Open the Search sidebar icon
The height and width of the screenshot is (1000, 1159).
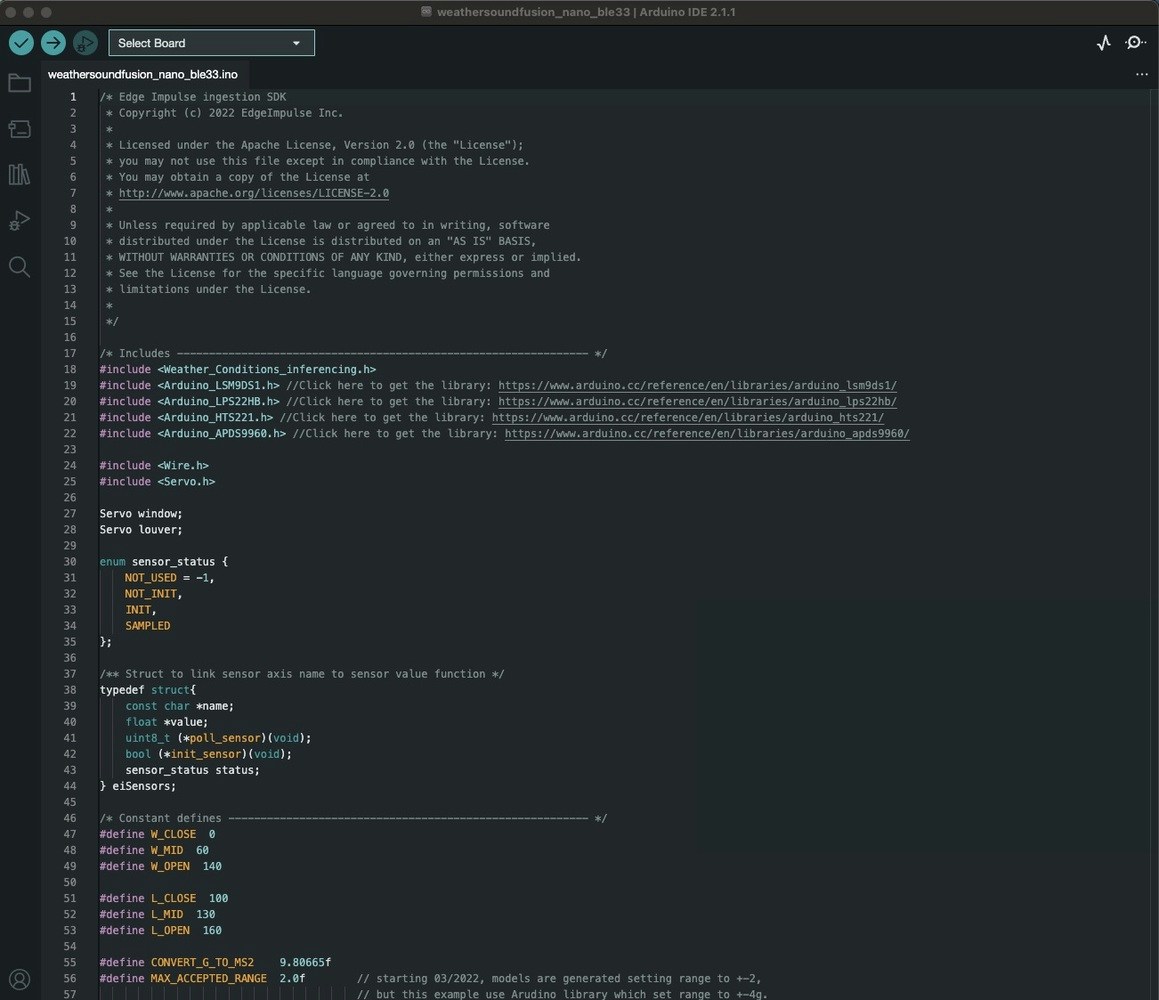pyautogui.click(x=19, y=267)
